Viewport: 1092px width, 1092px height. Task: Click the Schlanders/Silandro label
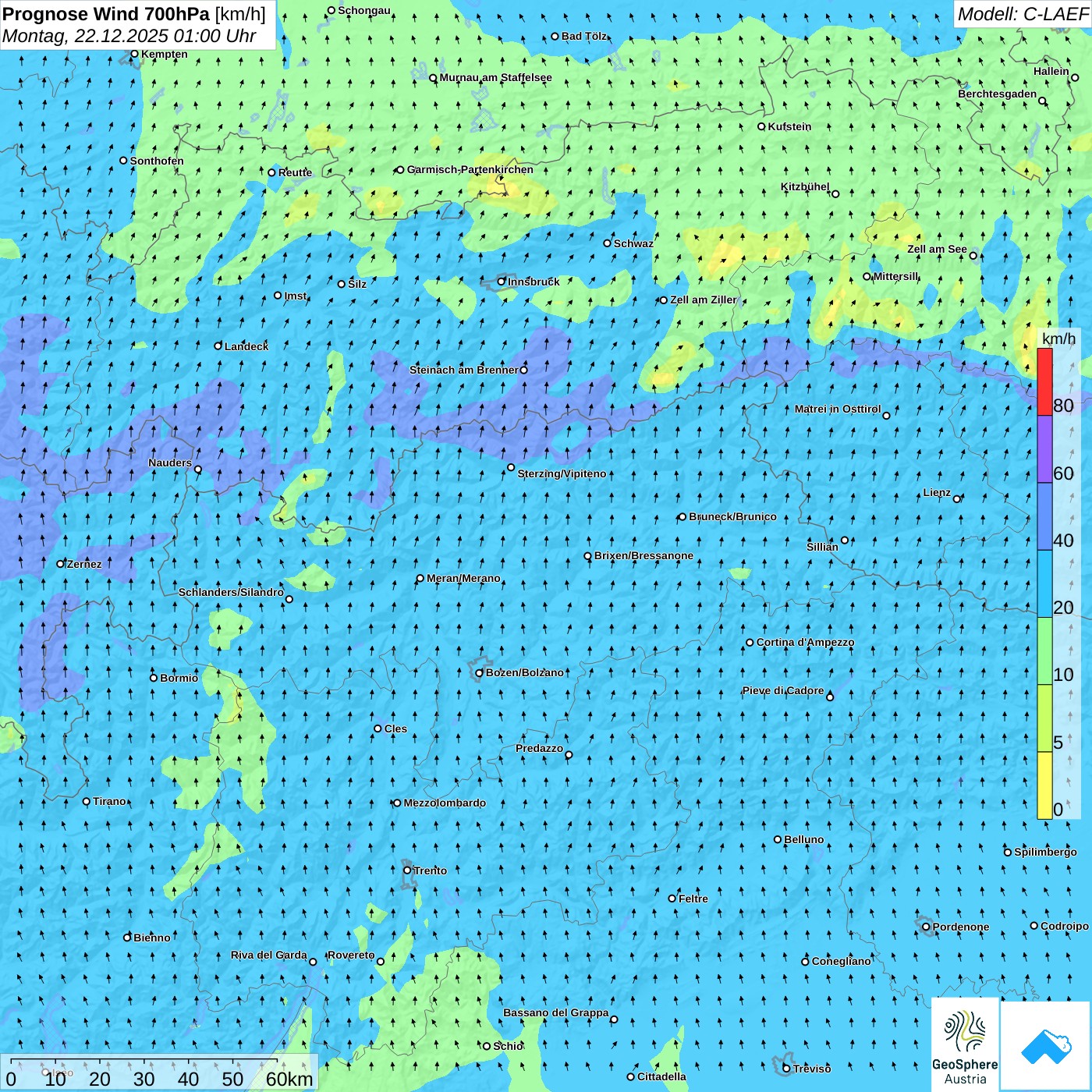(231, 592)
